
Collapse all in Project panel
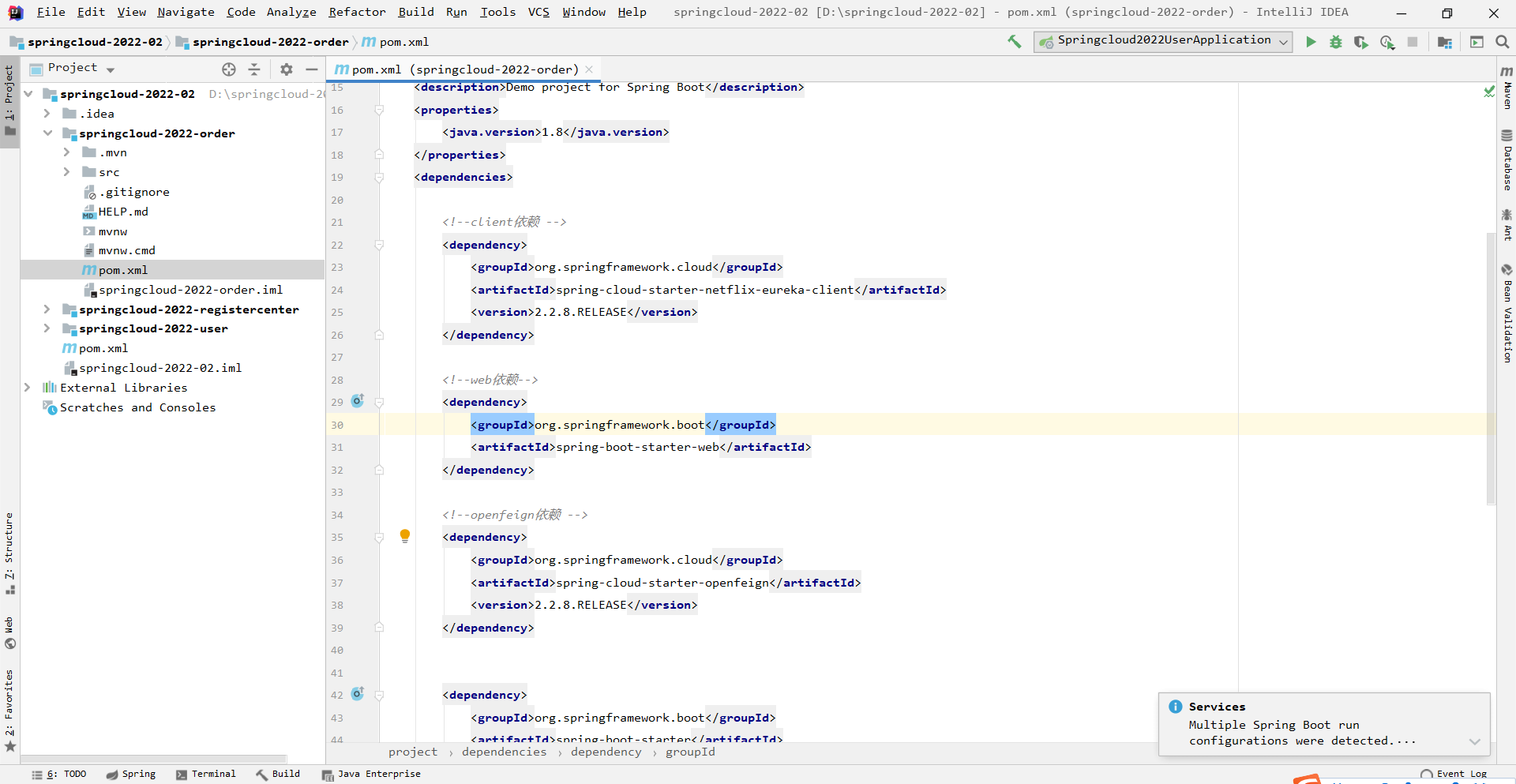tap(254, 69)
